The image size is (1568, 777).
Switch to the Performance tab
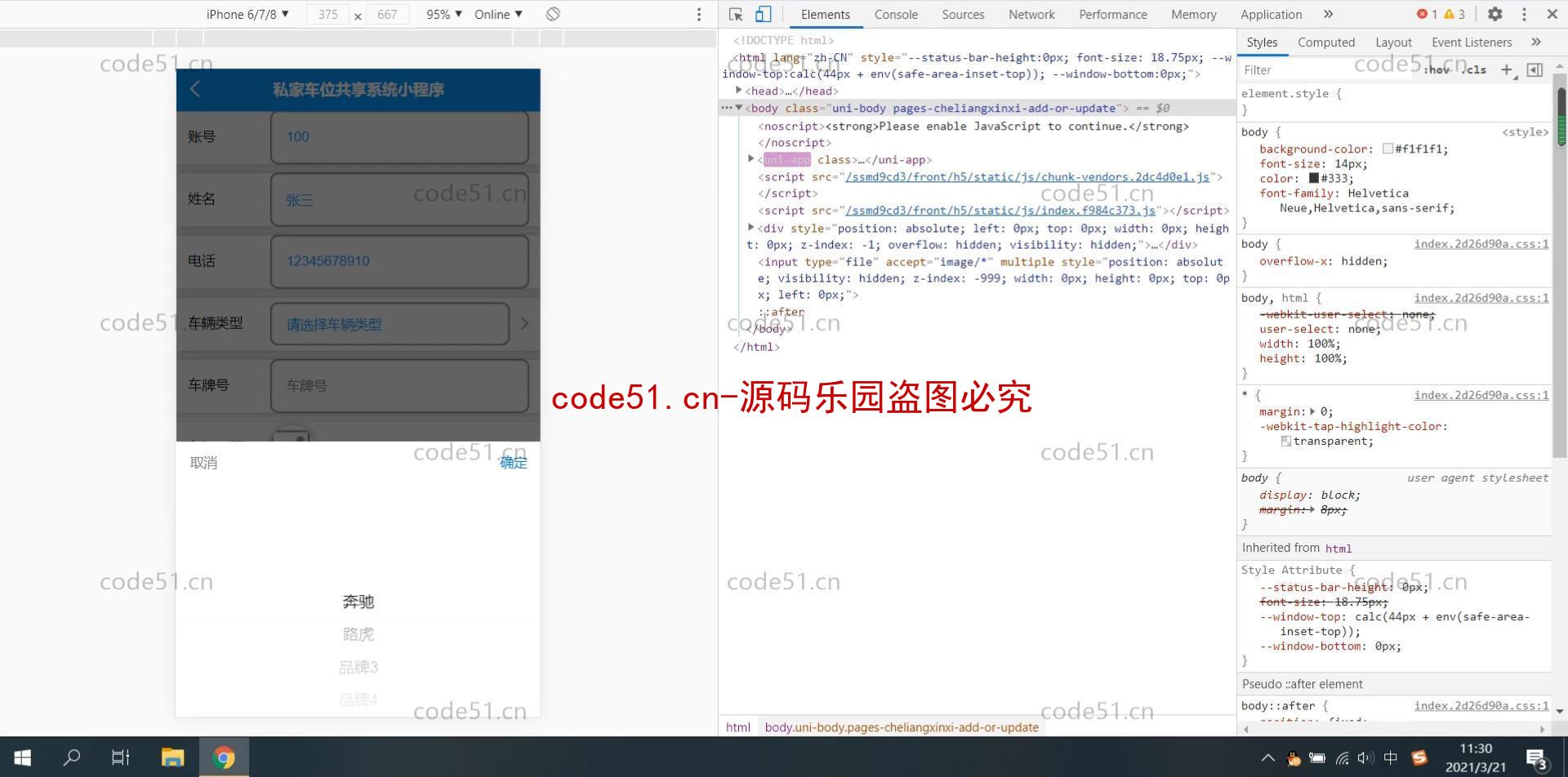(1112, 14)
